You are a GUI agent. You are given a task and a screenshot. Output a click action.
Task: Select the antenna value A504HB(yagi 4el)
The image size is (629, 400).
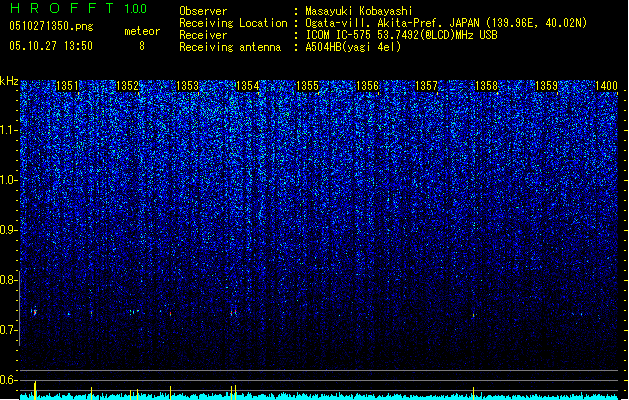[x=353, y=47]
